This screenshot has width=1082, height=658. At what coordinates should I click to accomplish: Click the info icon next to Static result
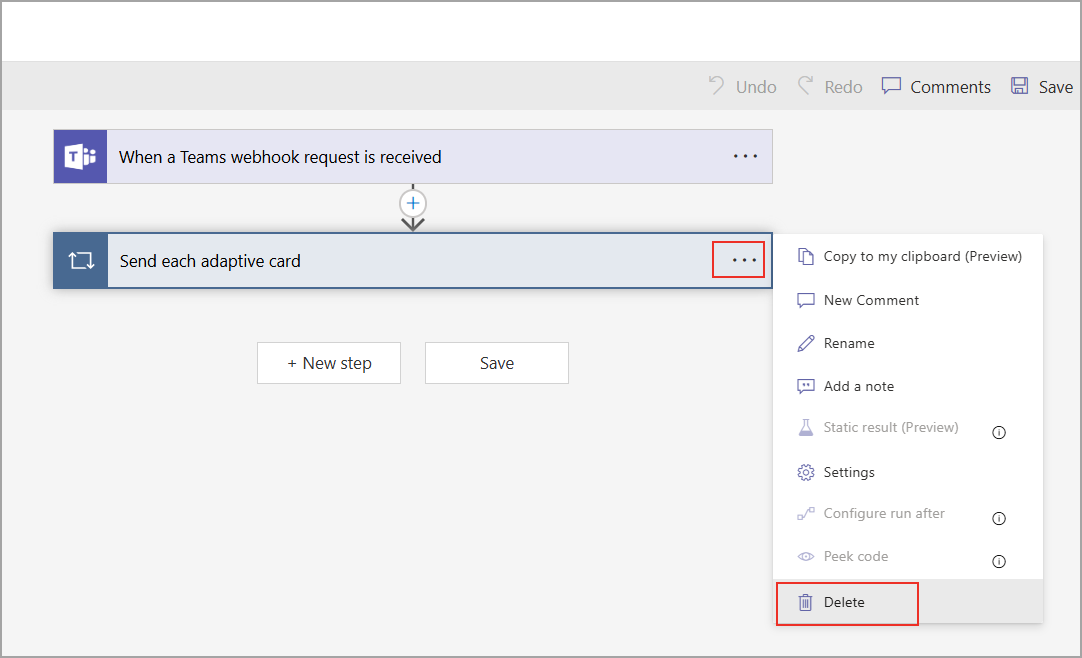tap(998, 433)
